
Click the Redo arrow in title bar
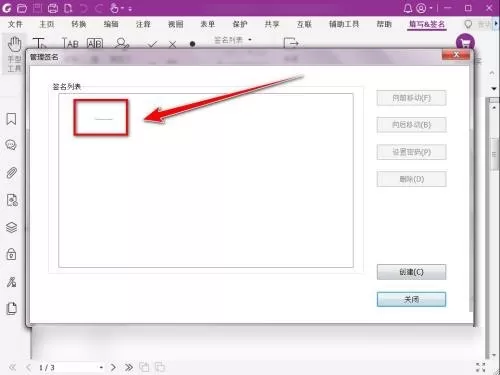click(x=99, y=8)
